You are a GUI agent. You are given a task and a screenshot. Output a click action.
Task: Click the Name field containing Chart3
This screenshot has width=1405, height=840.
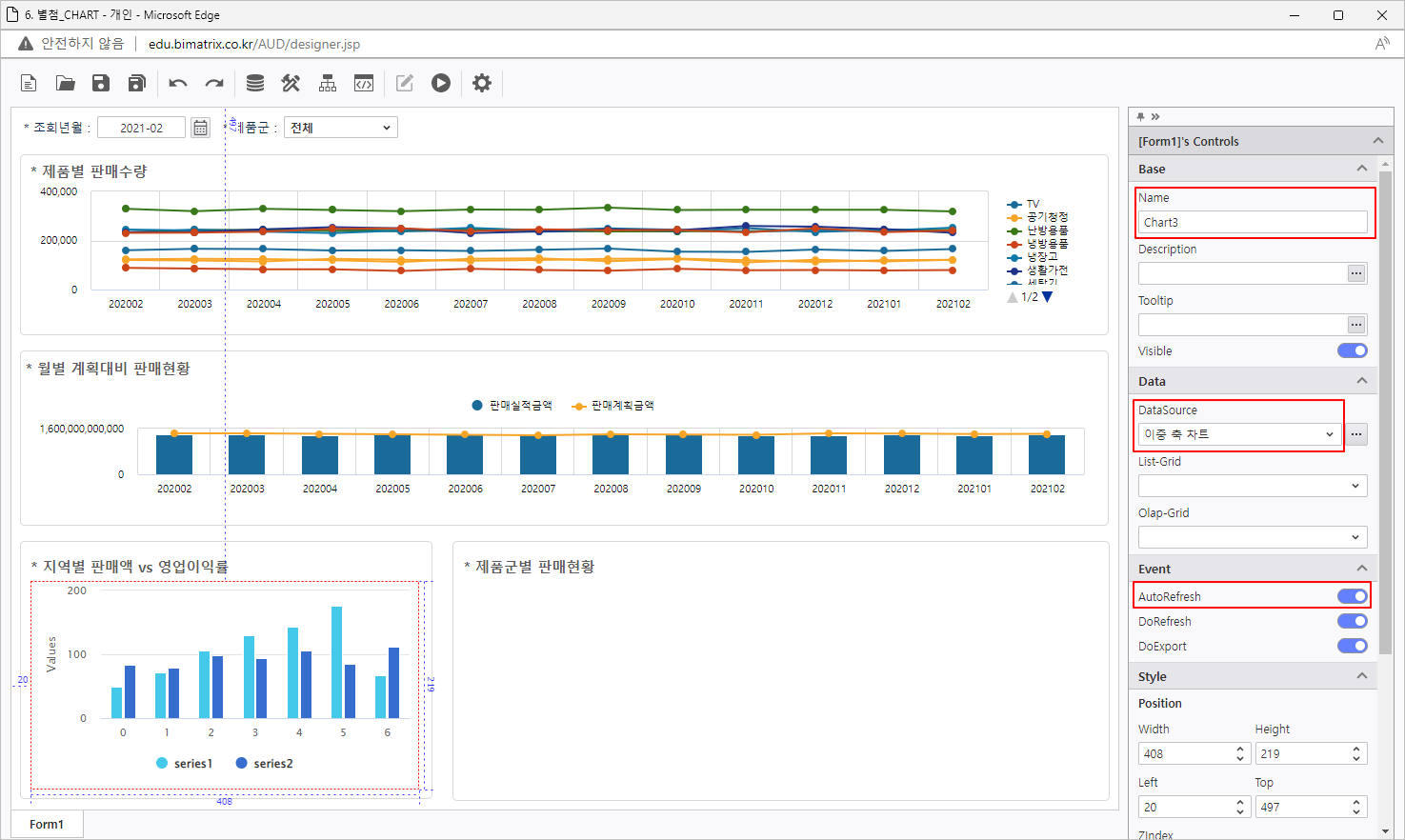[1252, 222]
